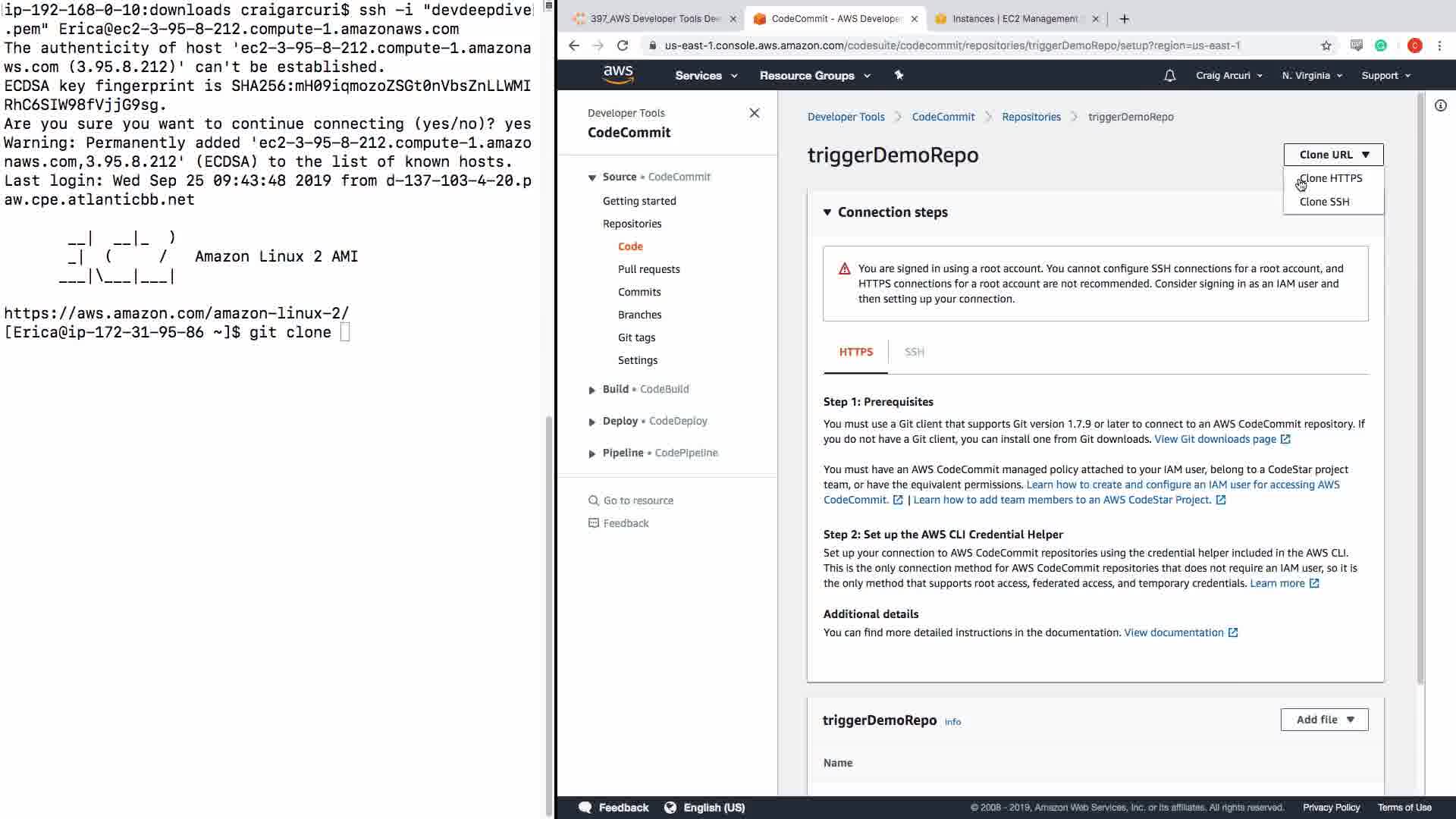Image resolution: width=1456 pixels, height=819 pixels.
Task: Open the Add file dropdown
Action: coord(1324,720)
